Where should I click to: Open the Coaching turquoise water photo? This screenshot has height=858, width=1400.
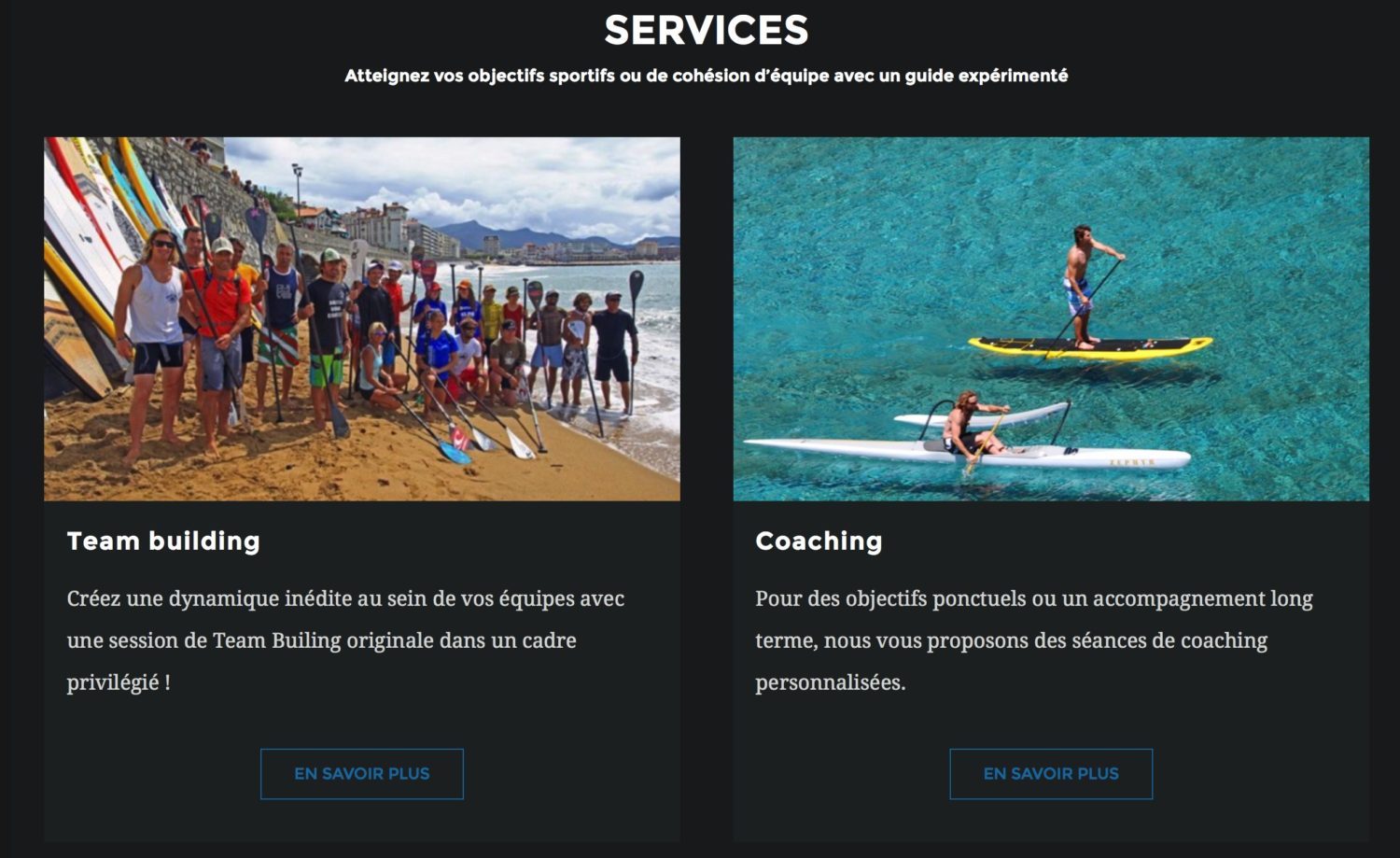coord(1051,319)
